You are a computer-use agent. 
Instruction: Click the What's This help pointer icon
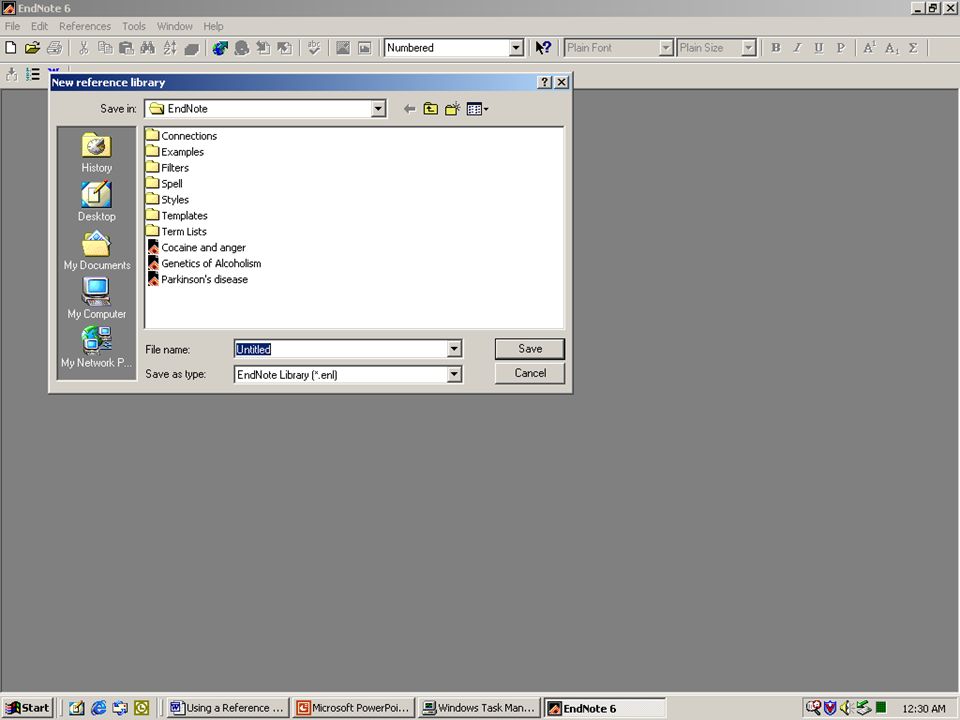click(x=543, y=48)
